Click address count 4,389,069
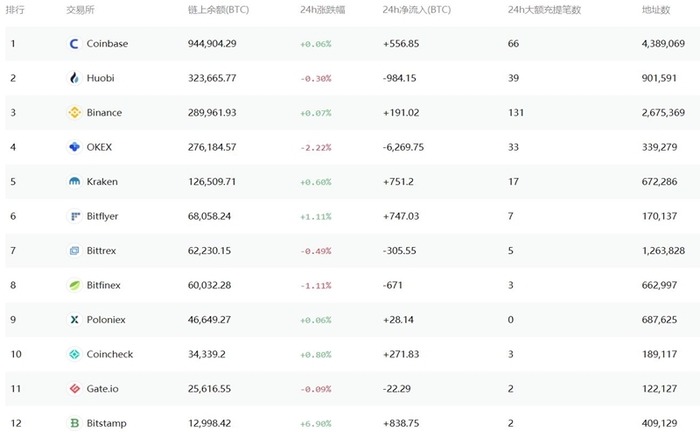The width and height of the screenshot is (700, 438). point(663,44)
